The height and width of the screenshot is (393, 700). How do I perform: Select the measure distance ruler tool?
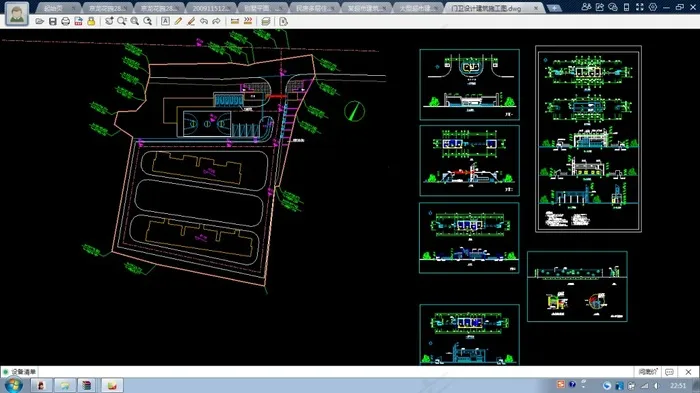(x=235, y=21)
